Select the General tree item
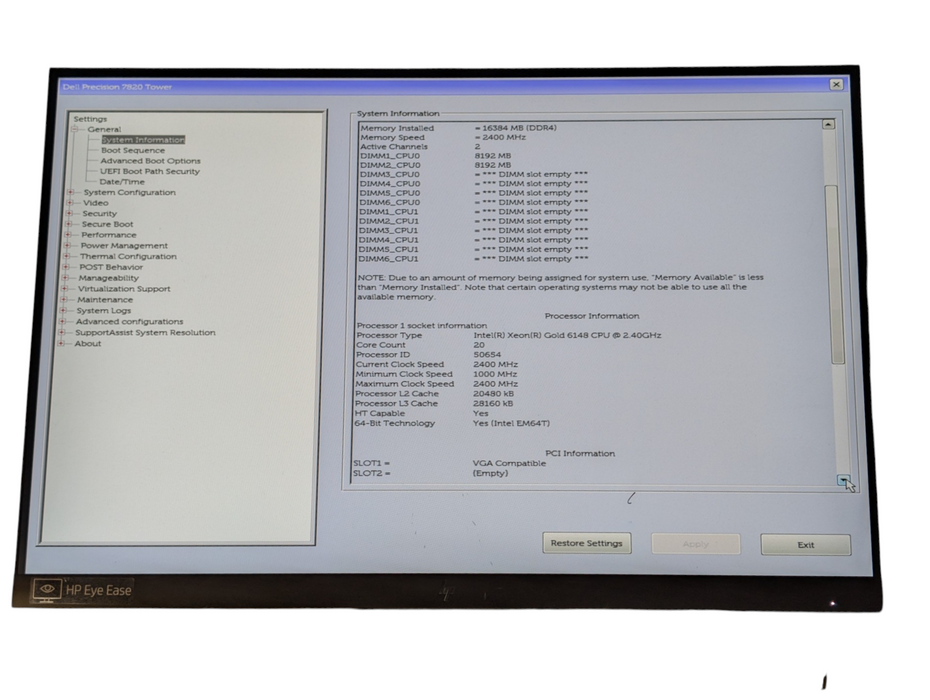Screen dimensions: 930x700 104,129
